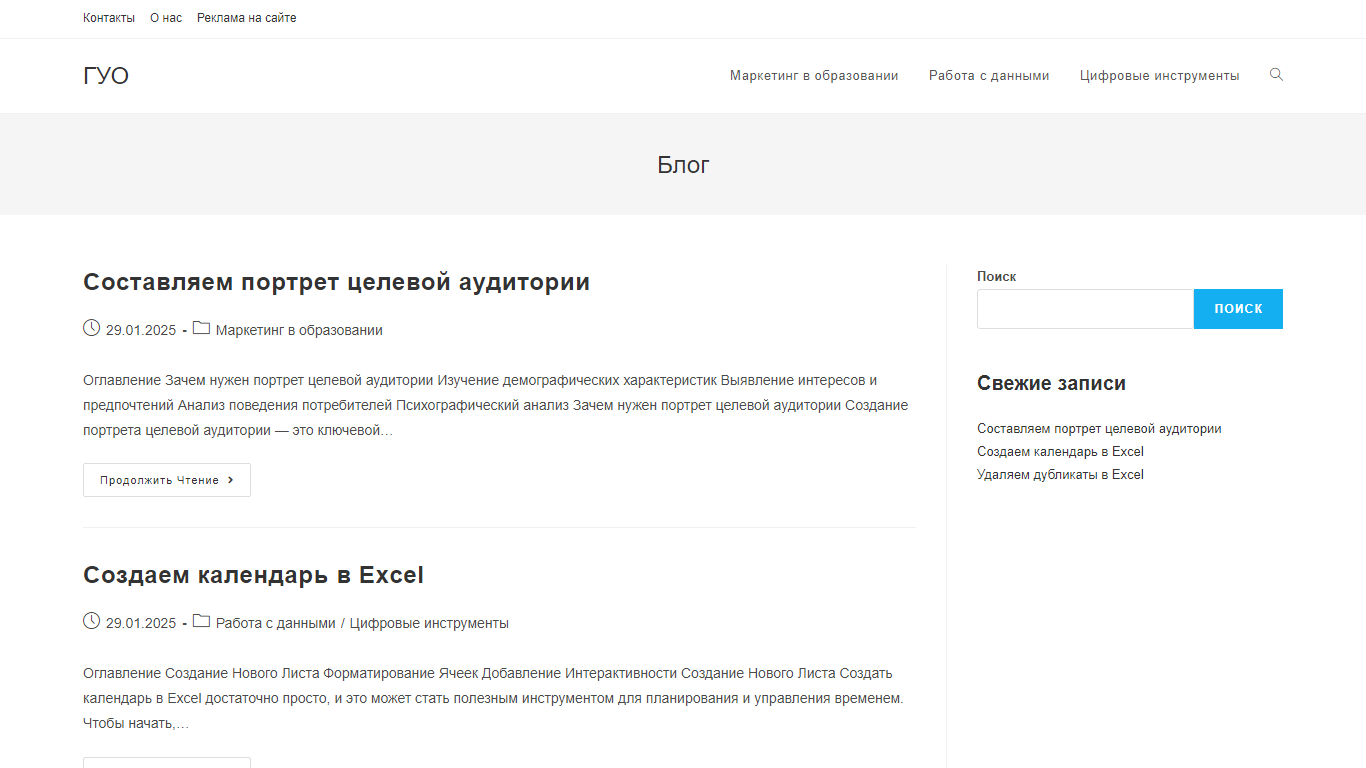Image resolution: width=1366 pixels, height=768 pixels.
Task: Click the clock icon of calendar post date
Action: coord(91,621)
